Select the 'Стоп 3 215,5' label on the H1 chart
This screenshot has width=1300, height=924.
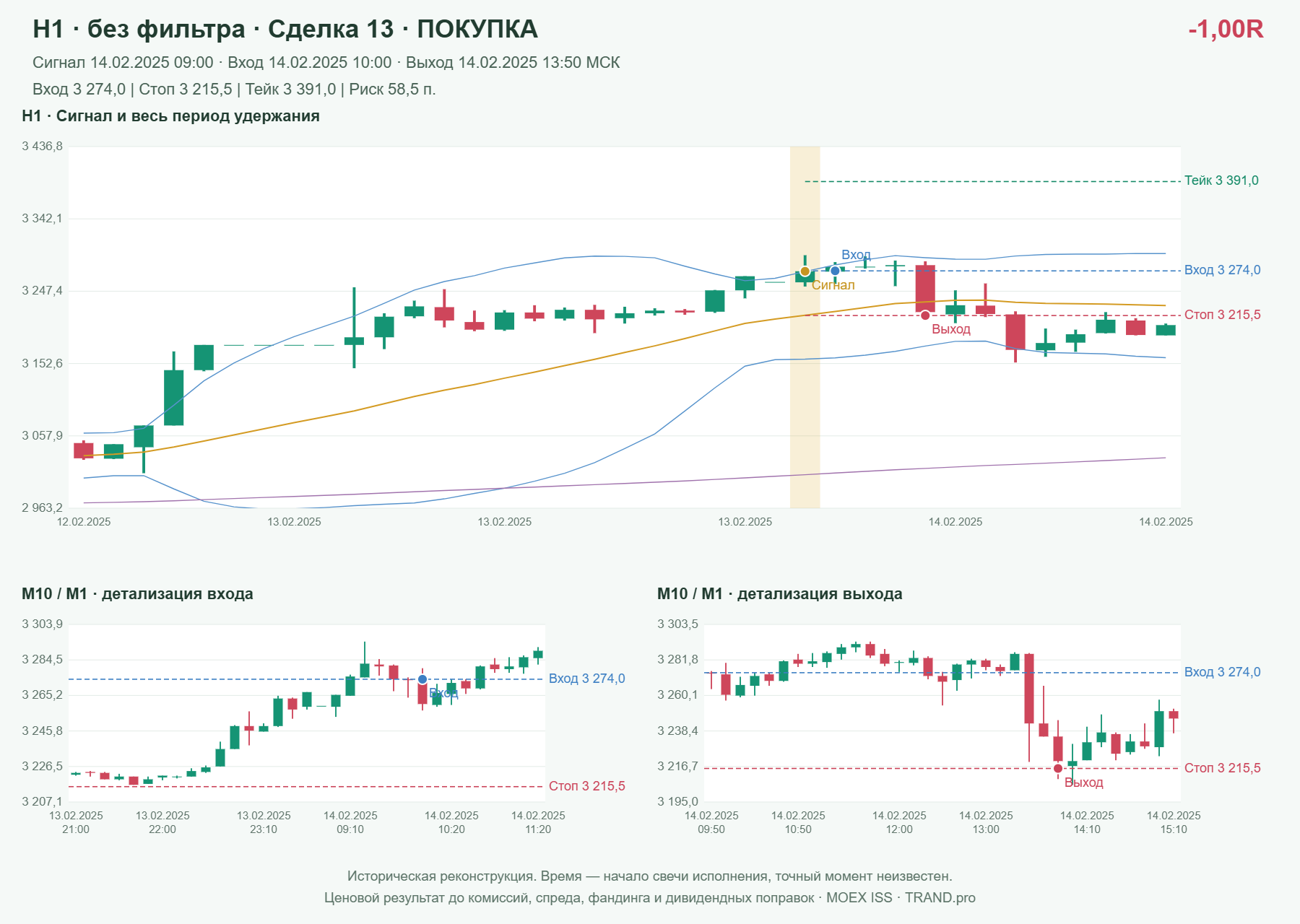[1222, 315]
